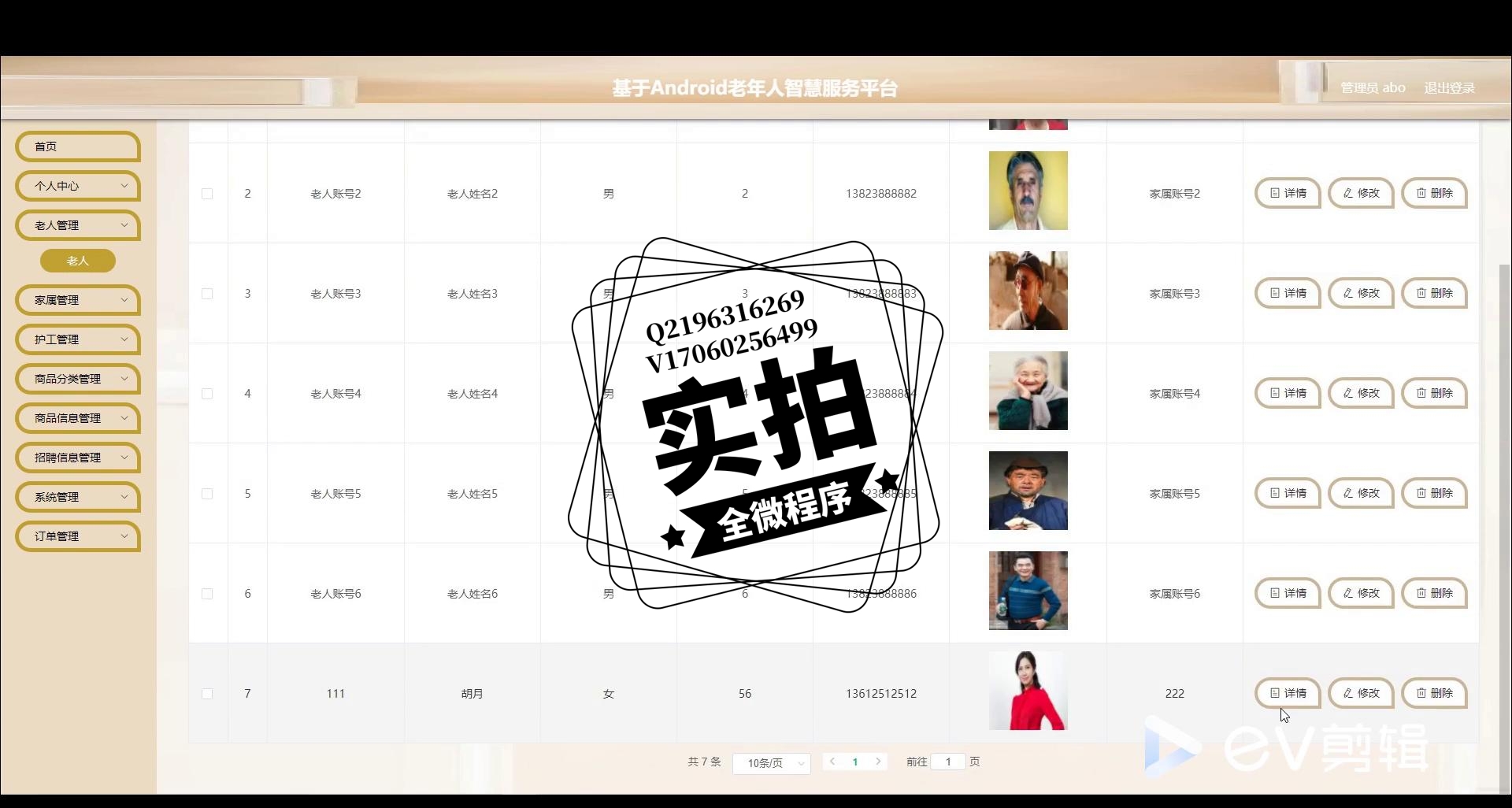This screenshot has height=808, width=1512.
Task: Delete the 老人账号2 record
Action: click(1434, 193)
